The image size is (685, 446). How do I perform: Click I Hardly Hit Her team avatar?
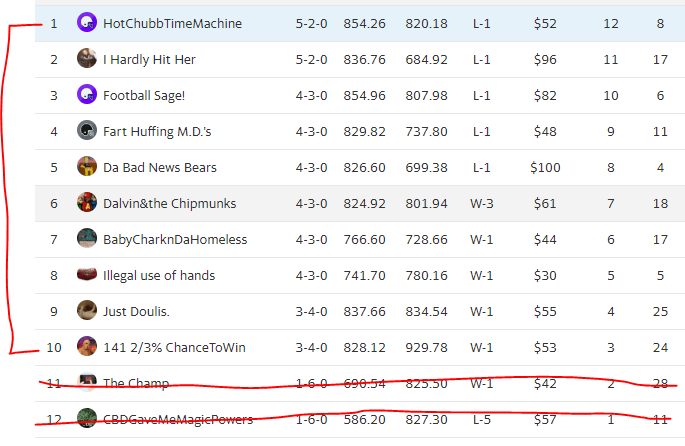pyautogui.click(x=87, y=59)
